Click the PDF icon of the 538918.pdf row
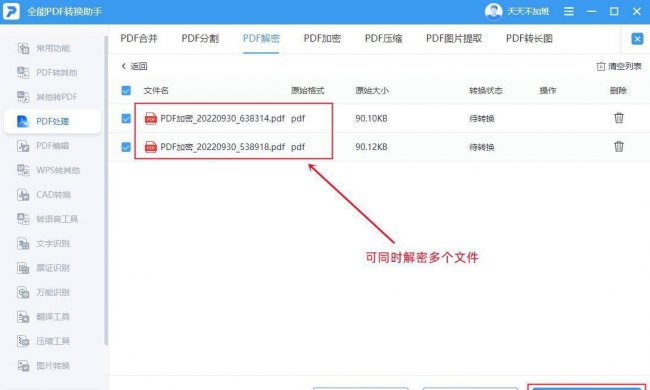Viewport: 650px width, 390px height. [x=150, y=147]
